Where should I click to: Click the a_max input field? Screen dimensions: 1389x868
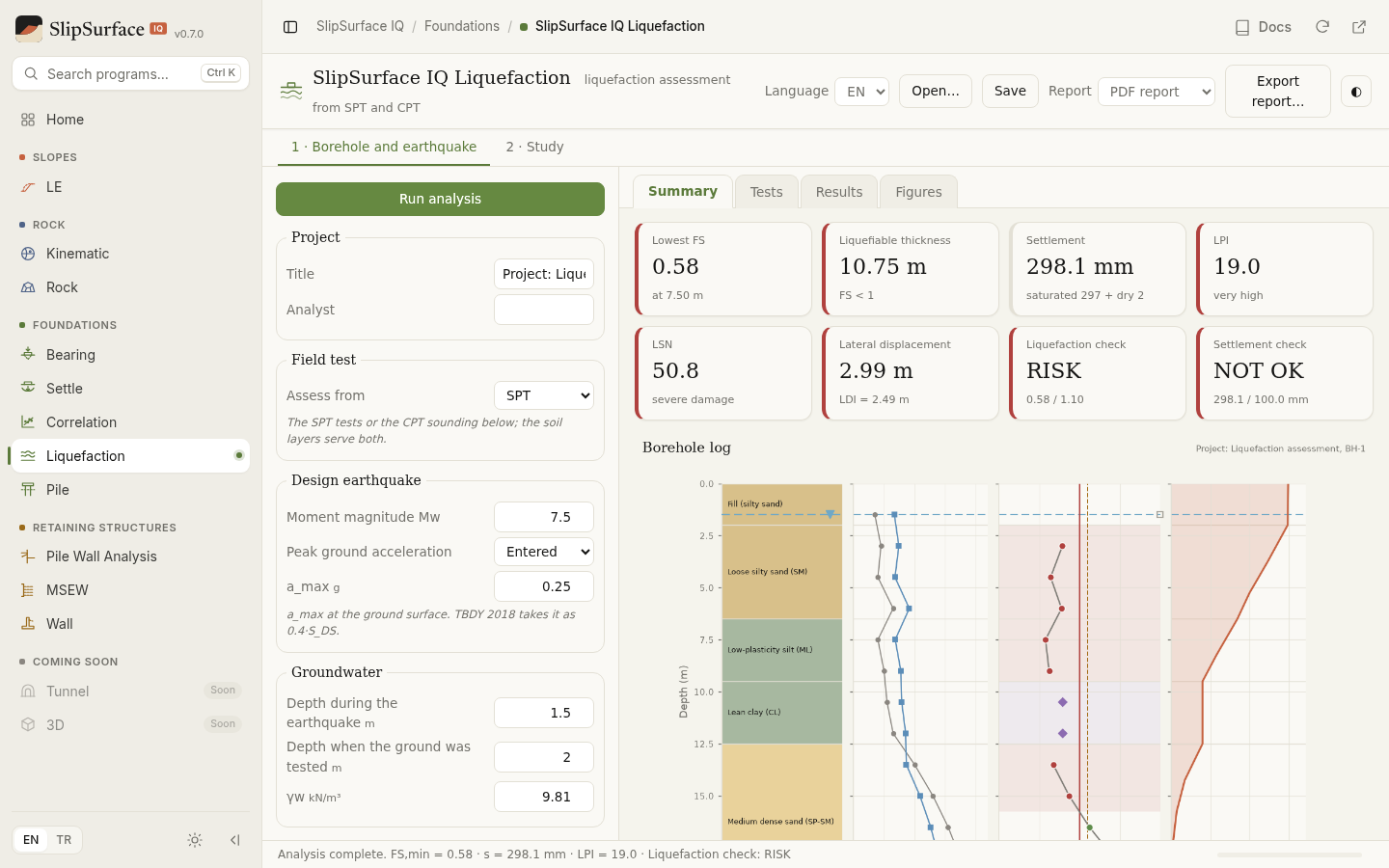point(544,586)
